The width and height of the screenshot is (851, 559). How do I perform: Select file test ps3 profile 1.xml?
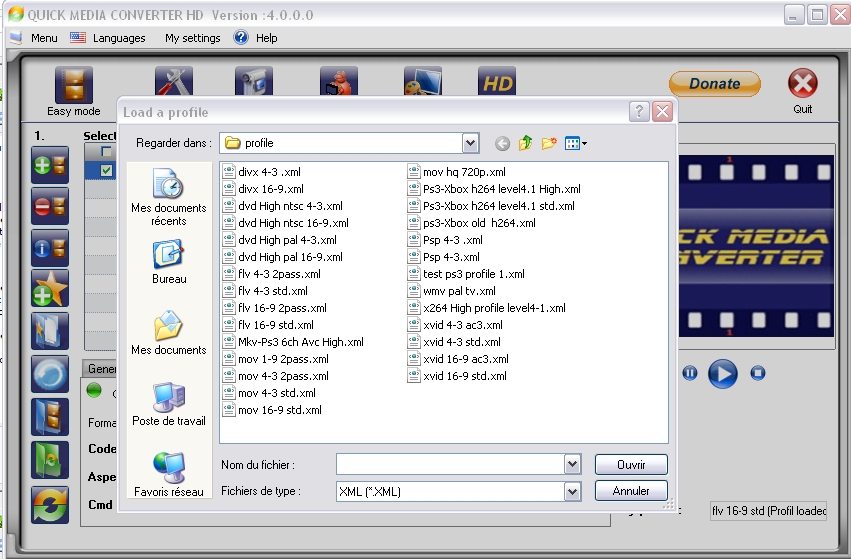tap(467, 274)
